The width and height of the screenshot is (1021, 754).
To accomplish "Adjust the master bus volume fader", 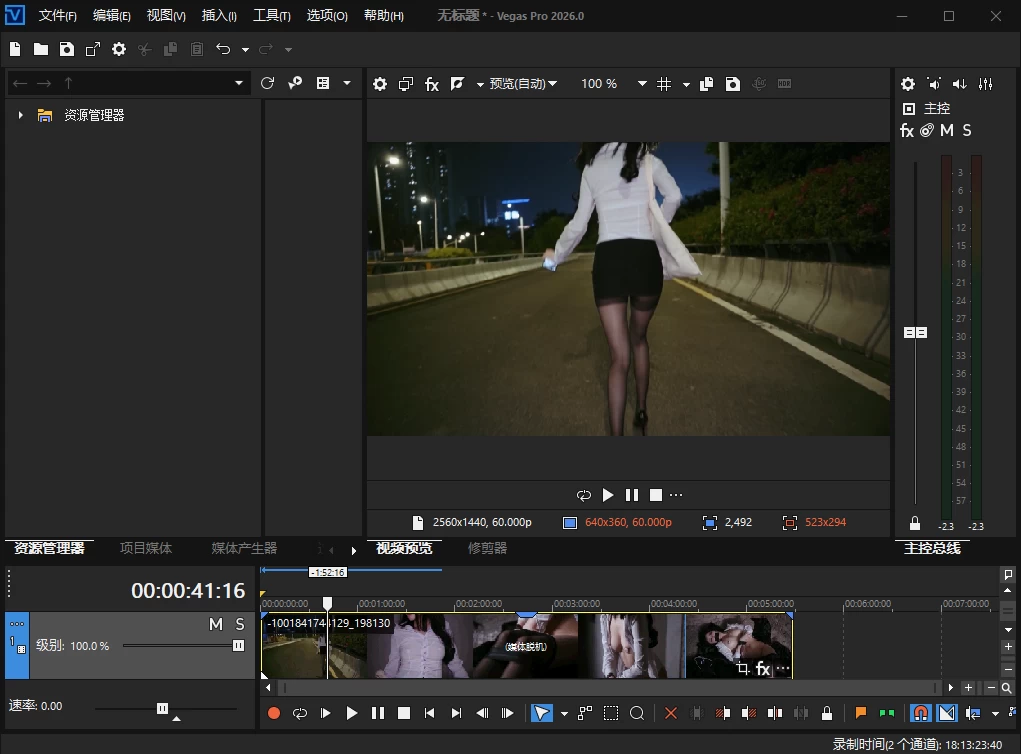I will [915, 333].
